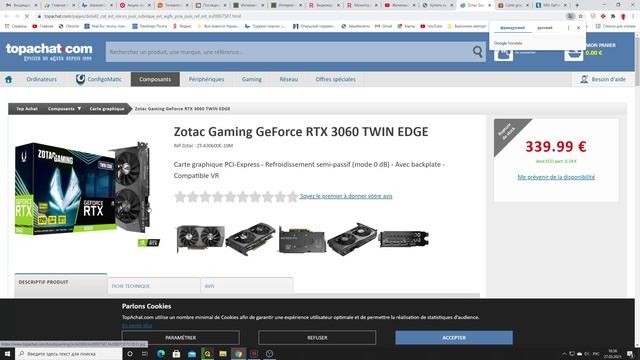Click REFUSER cookies button

pyautogui.click(x=317, y=338)
